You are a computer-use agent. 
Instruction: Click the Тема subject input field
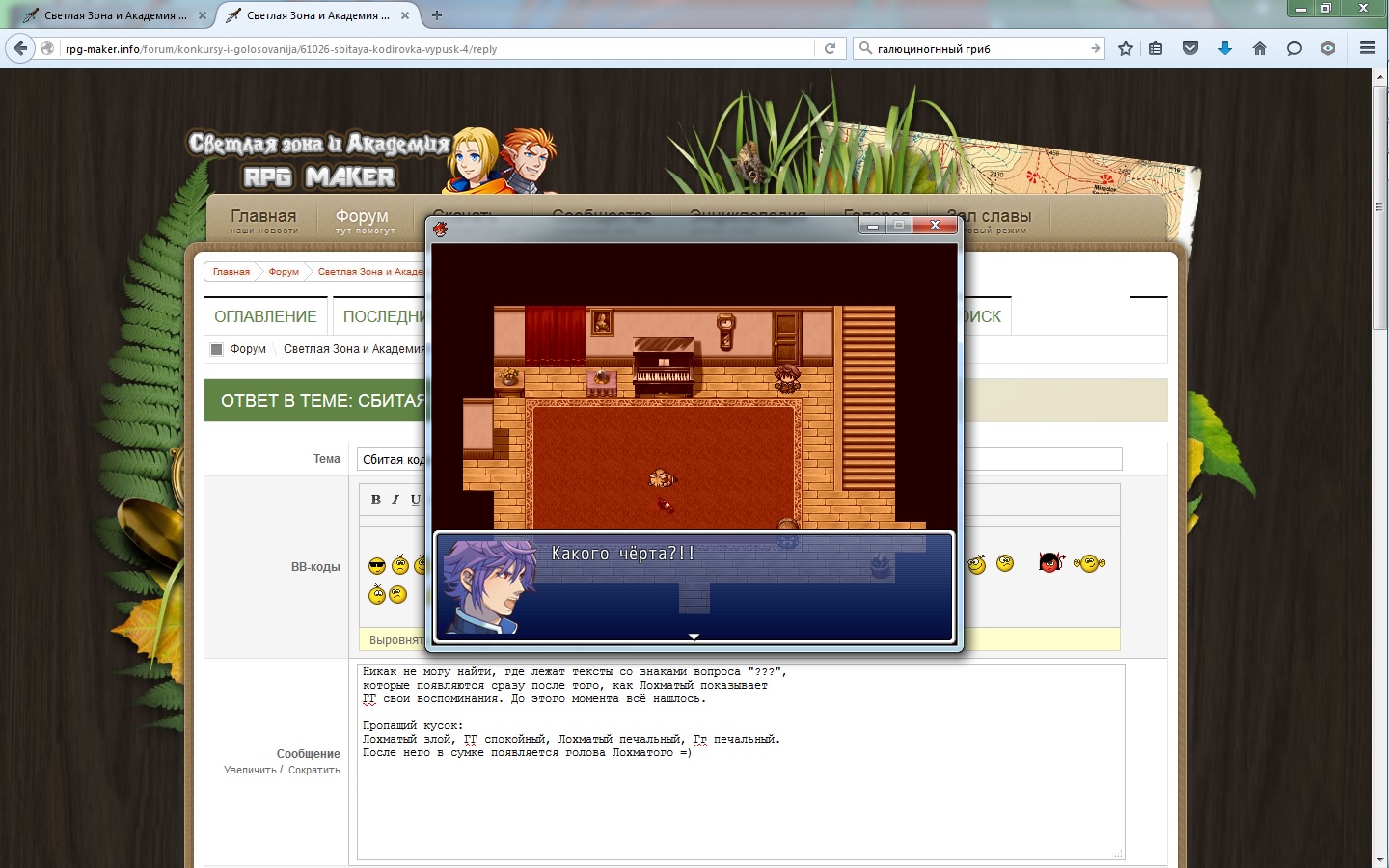(739, 459)
